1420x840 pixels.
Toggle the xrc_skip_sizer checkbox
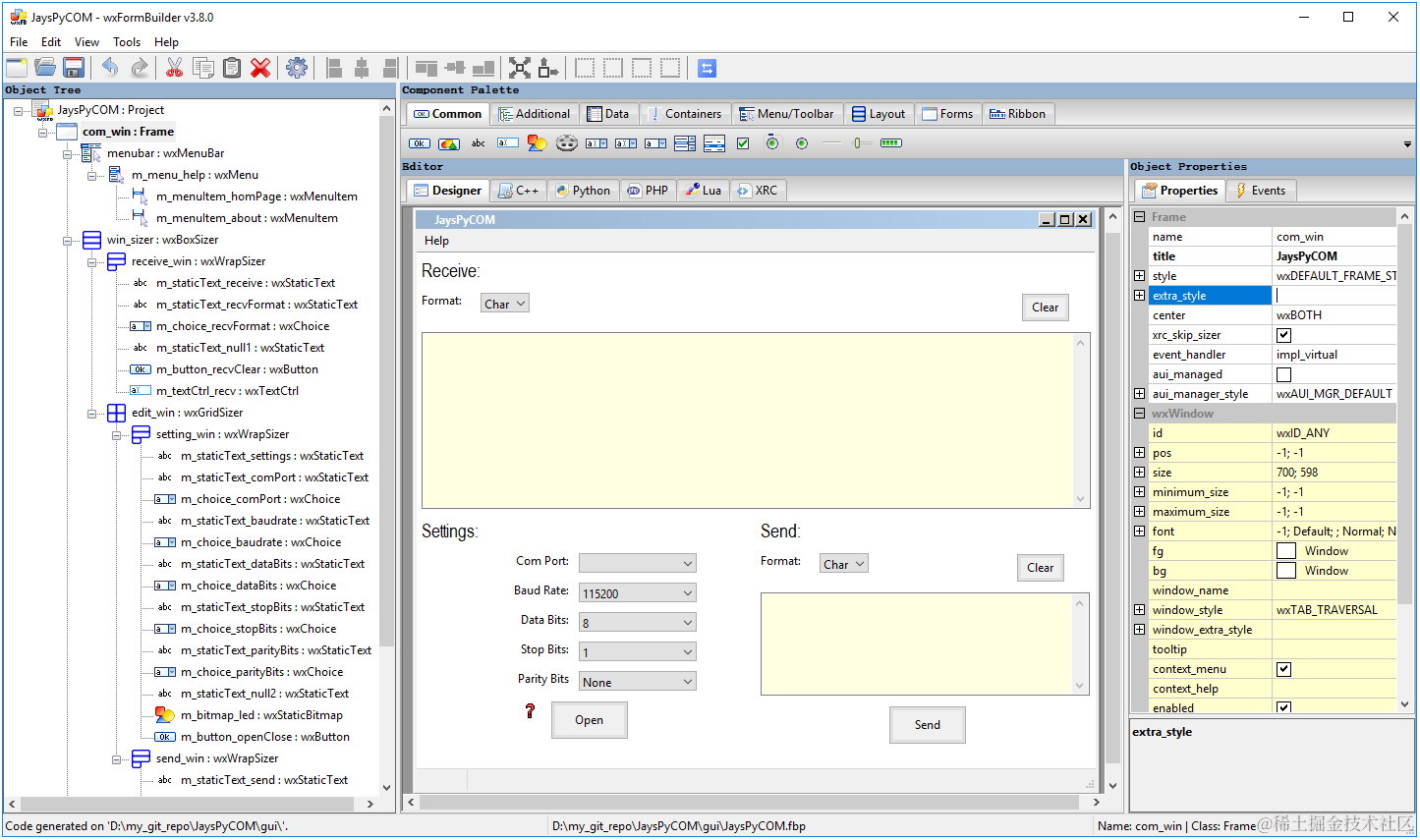point(1283,335)
